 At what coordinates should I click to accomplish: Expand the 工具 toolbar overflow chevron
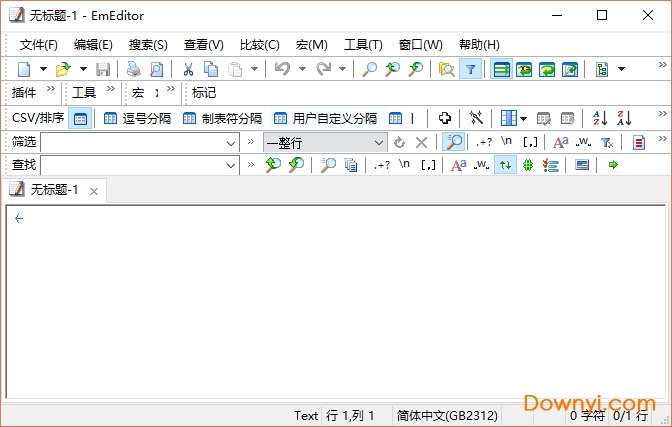point(111,88)
